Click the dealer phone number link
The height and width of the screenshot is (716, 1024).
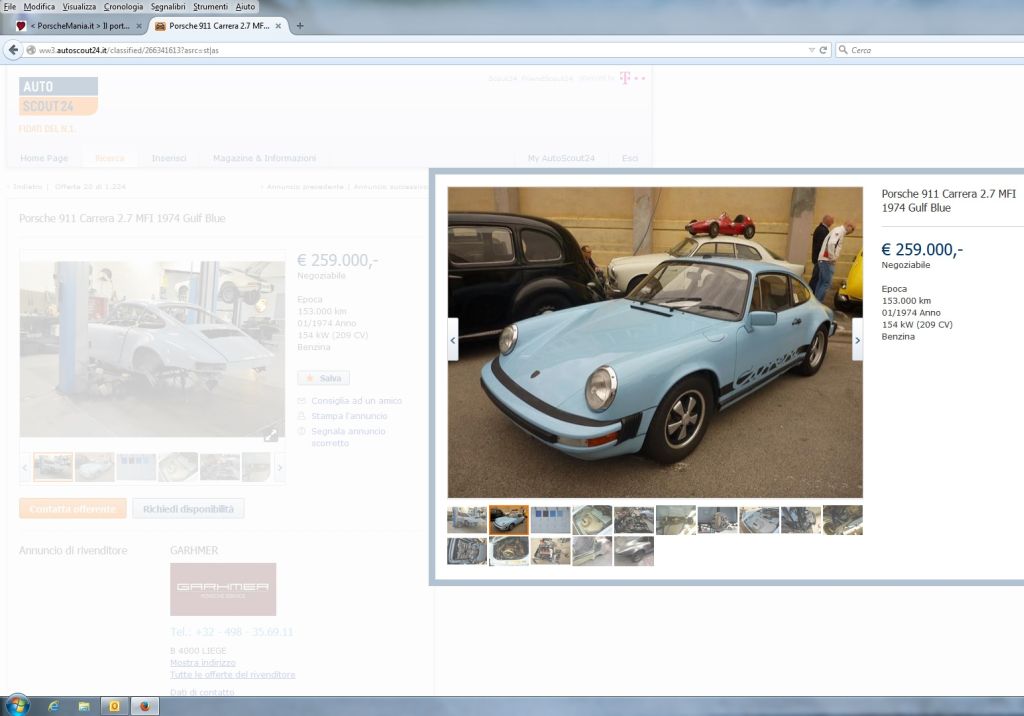tap(232, 632)
